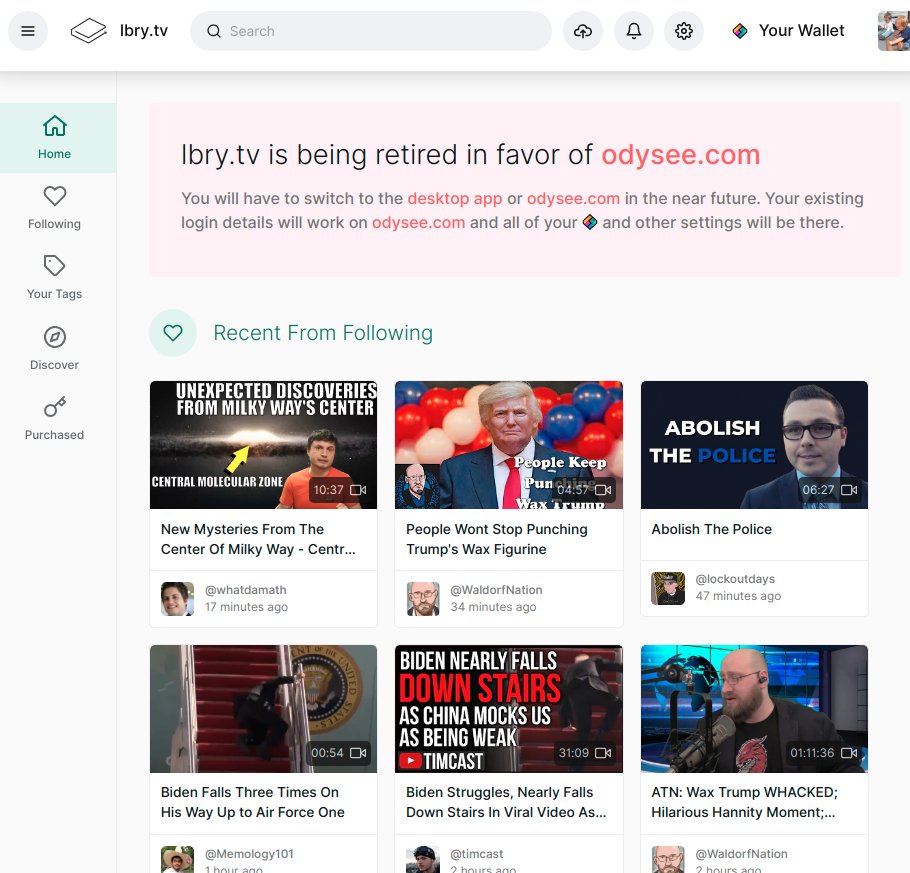Viewport: 910px width, 873px height.
Task: Open @WaldorfNation channel under Wax Figurine video
Action: [496, 590]
